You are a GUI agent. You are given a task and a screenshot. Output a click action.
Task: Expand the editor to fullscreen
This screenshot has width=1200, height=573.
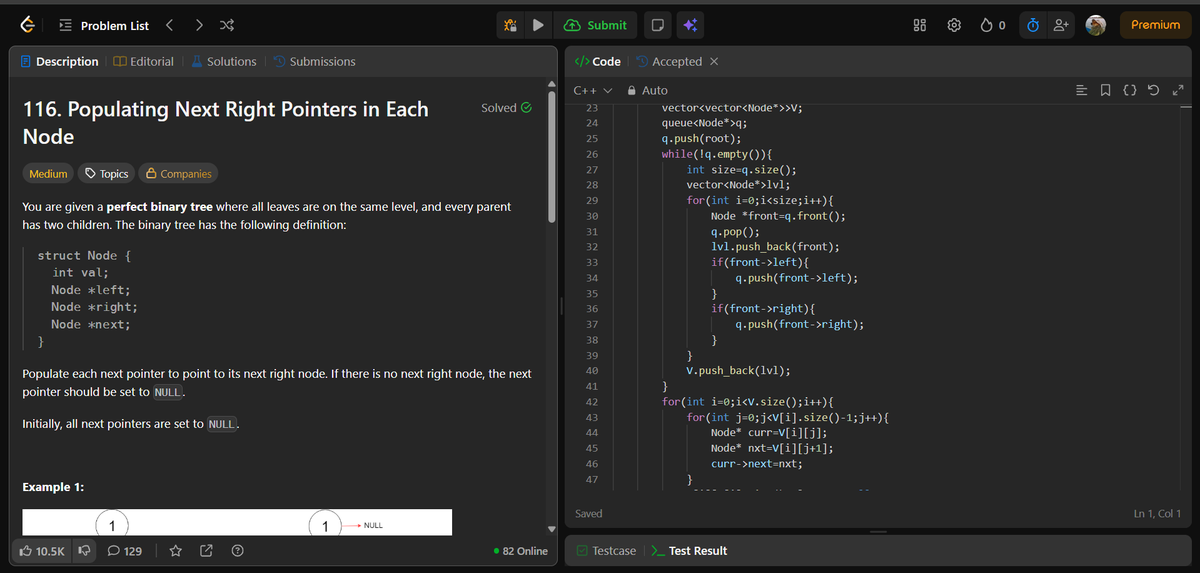1178,90
